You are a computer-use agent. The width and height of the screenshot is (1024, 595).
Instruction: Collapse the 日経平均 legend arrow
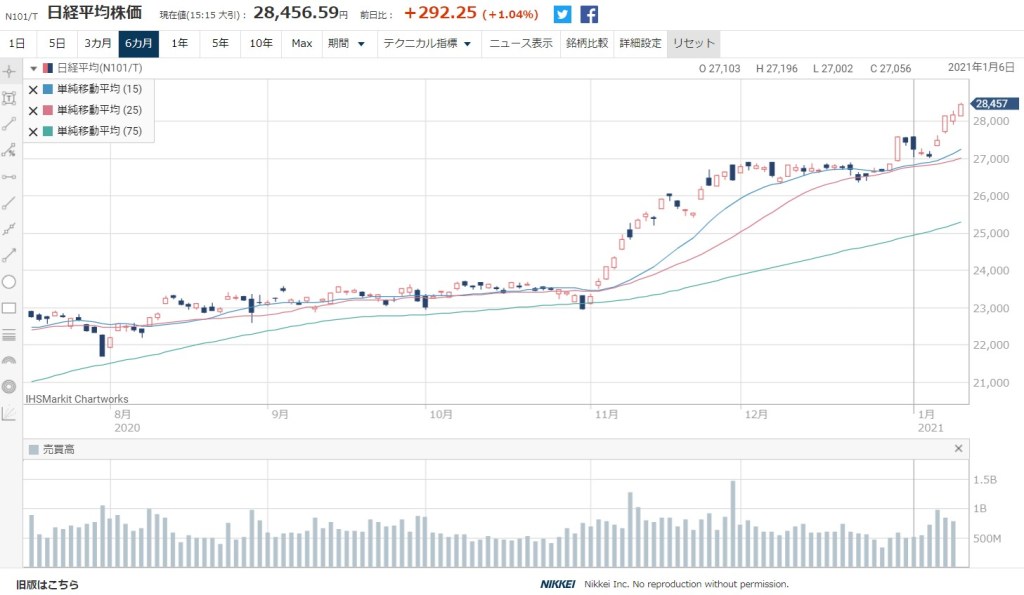click(33, 69)
